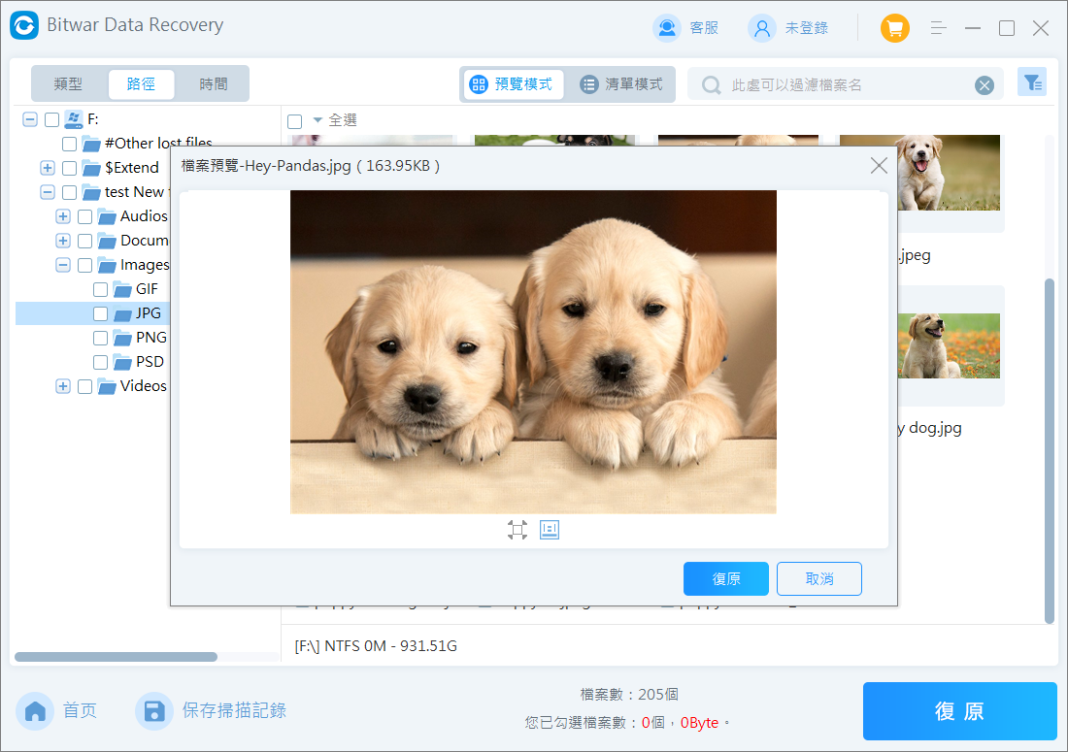Click the file info icon in preview dialog
The width and height of the screenshot is (1068, 752).
pos(549,530)
